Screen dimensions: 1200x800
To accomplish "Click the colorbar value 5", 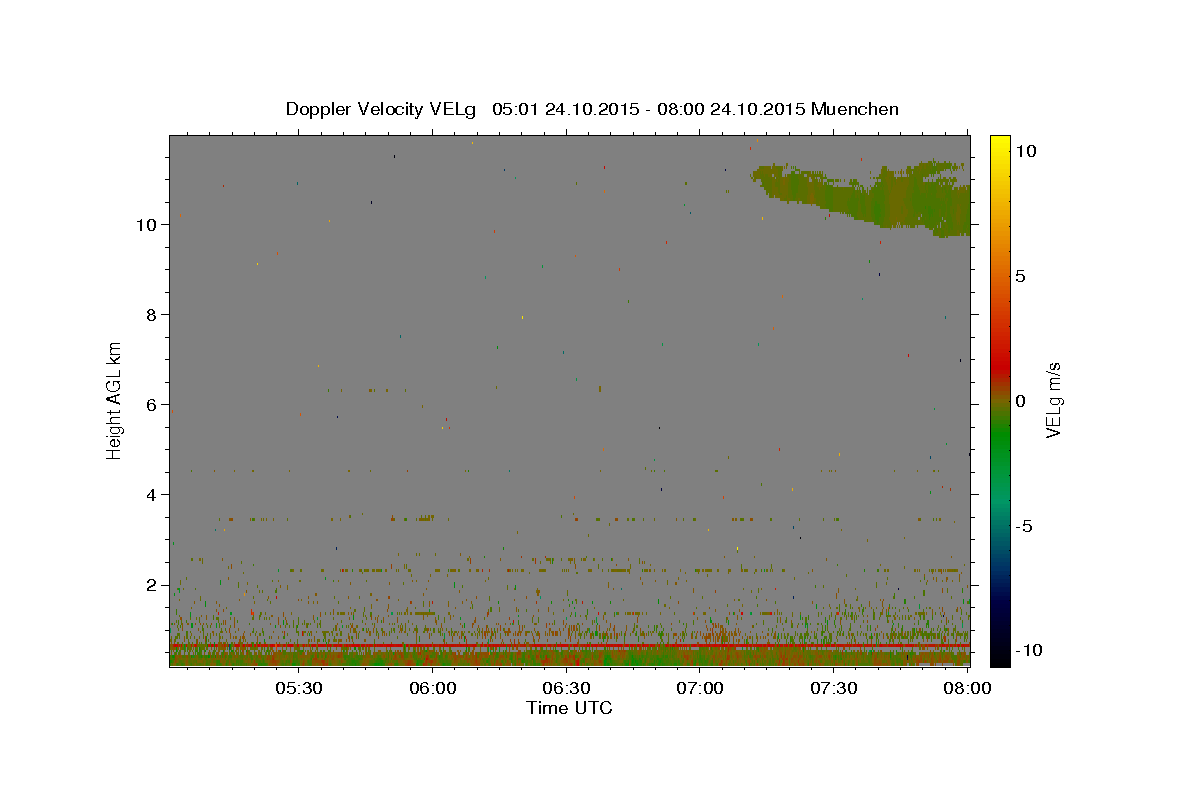I will point(1020,276).
